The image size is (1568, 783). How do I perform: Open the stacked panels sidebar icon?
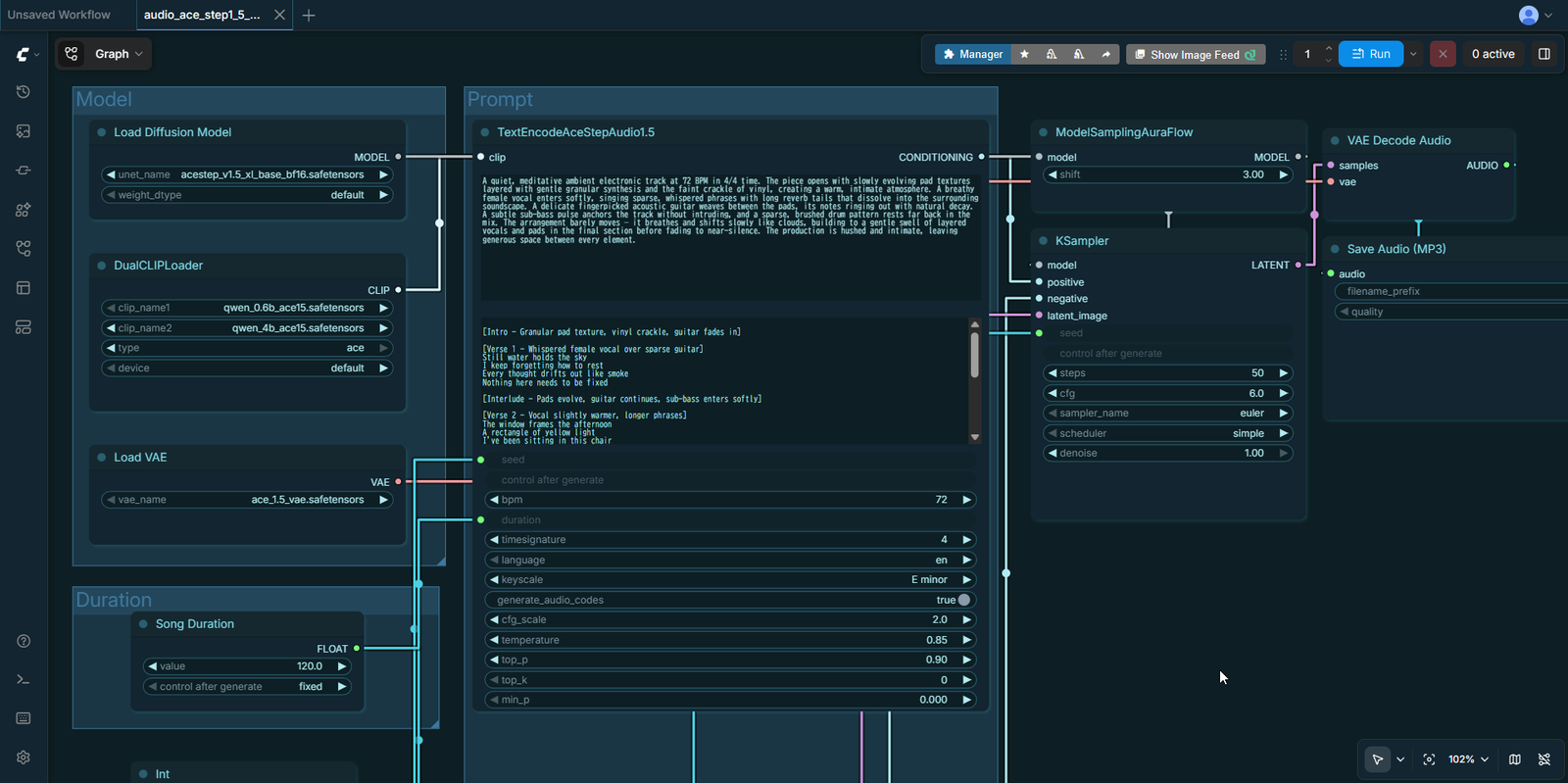(24, 327)
